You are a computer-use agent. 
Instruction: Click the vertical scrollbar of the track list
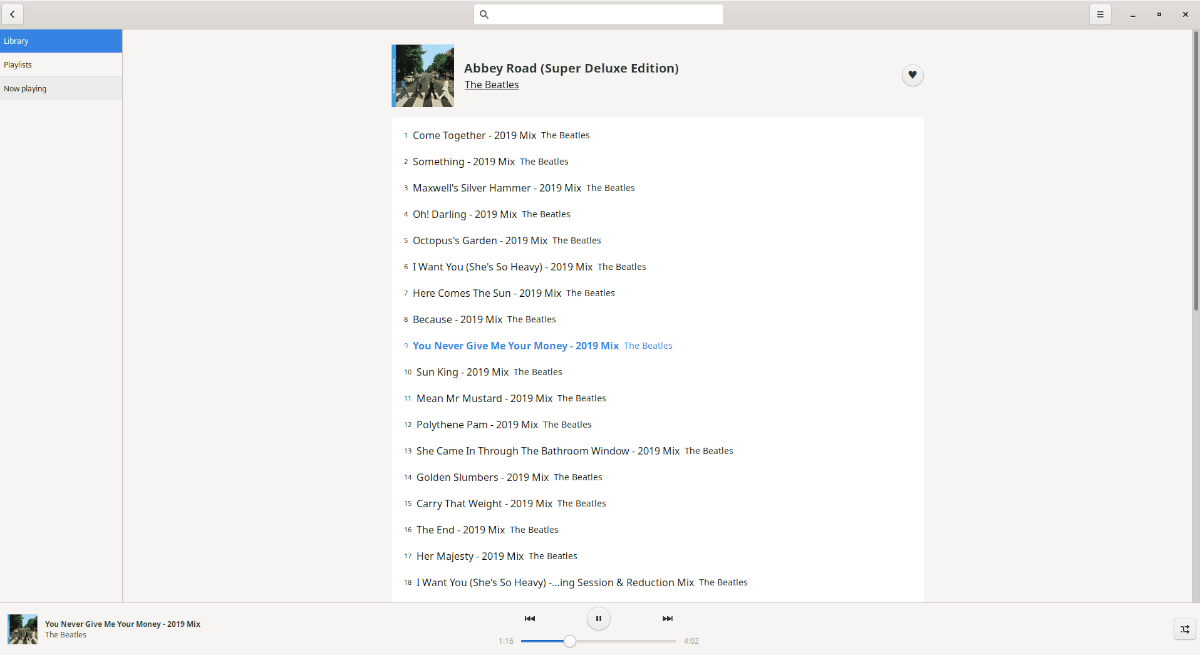[x=1195, y=170]
